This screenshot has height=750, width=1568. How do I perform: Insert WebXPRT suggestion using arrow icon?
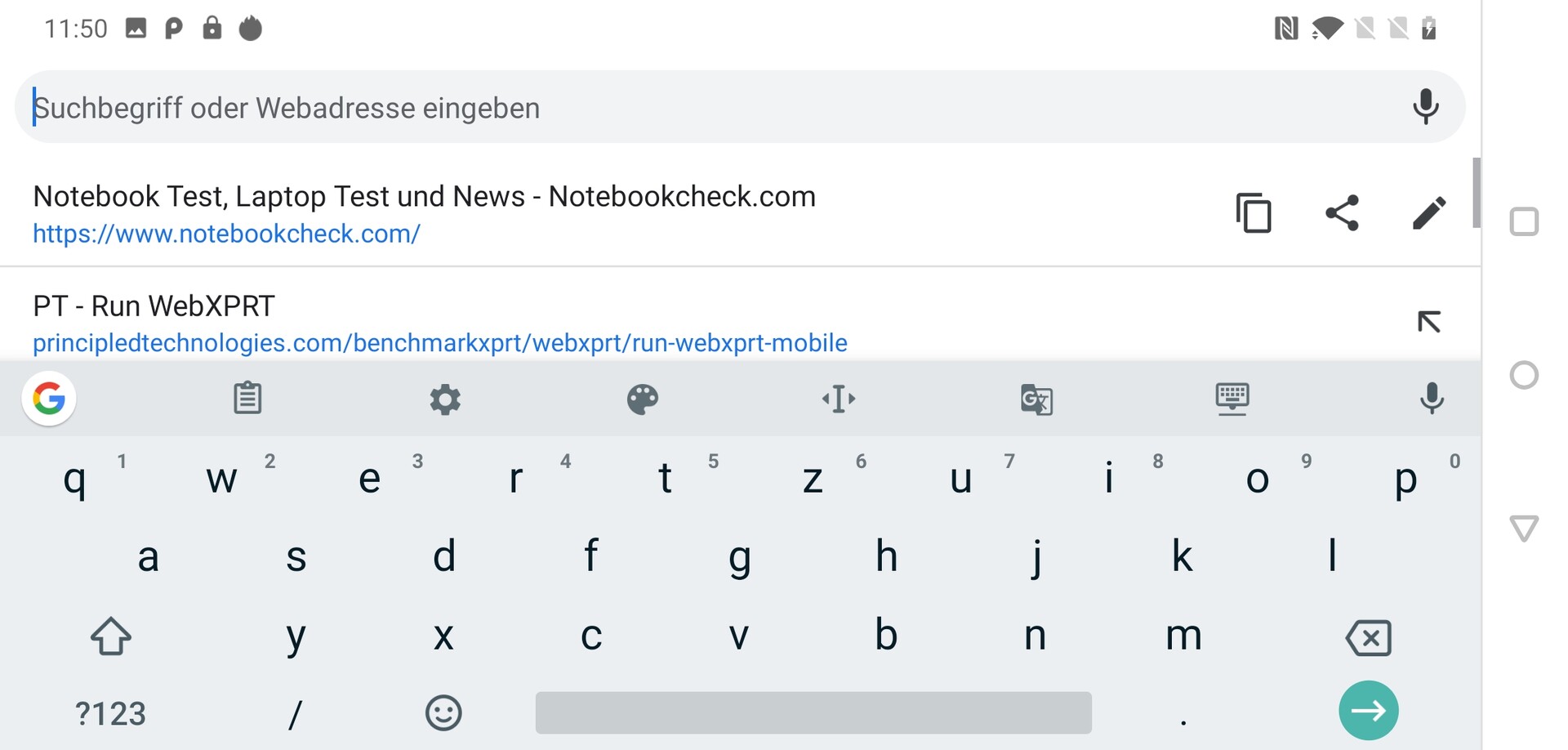point(1428,322)
